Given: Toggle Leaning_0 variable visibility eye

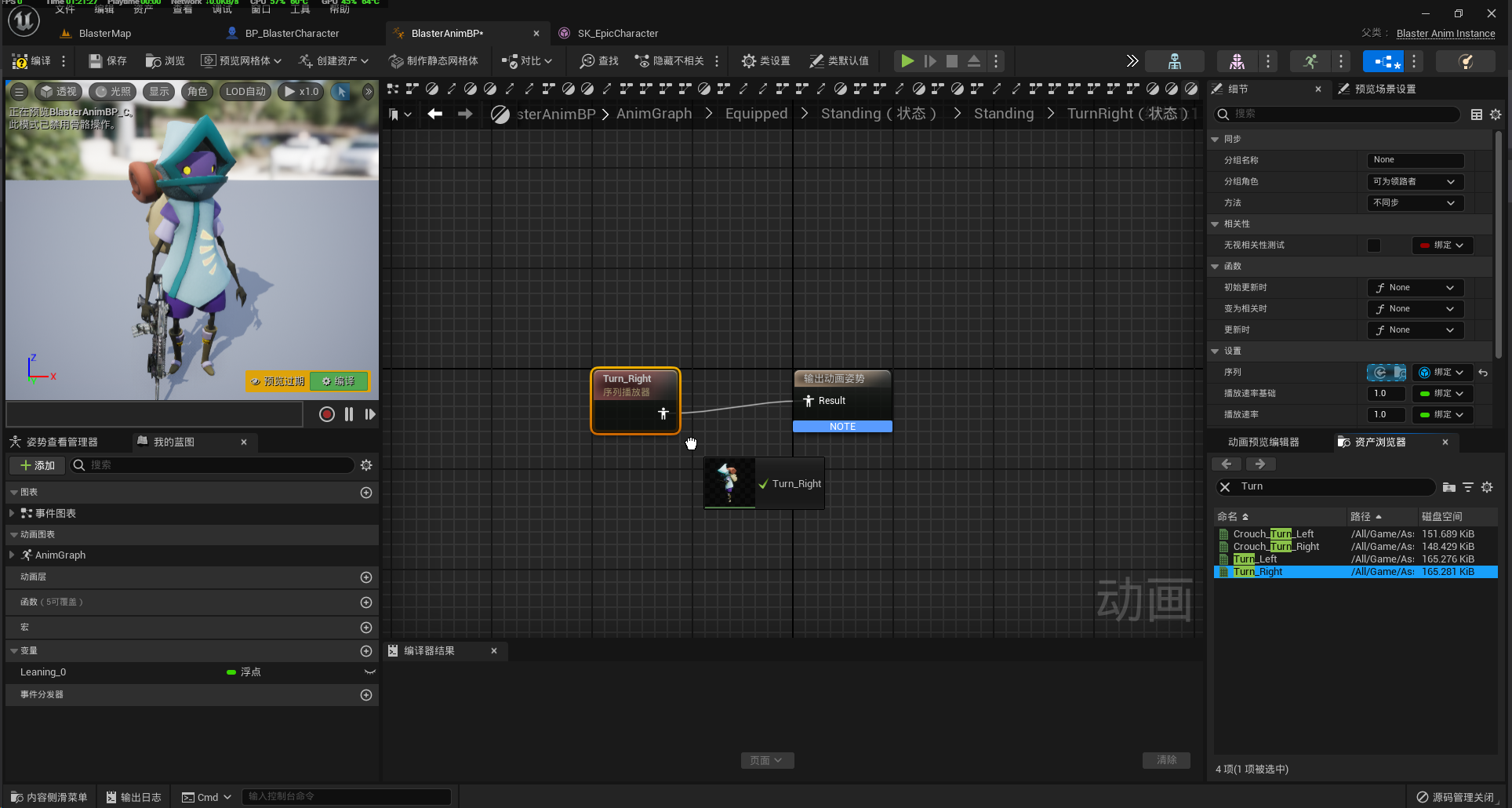Looking at the screenshot, I should (370, 672).
